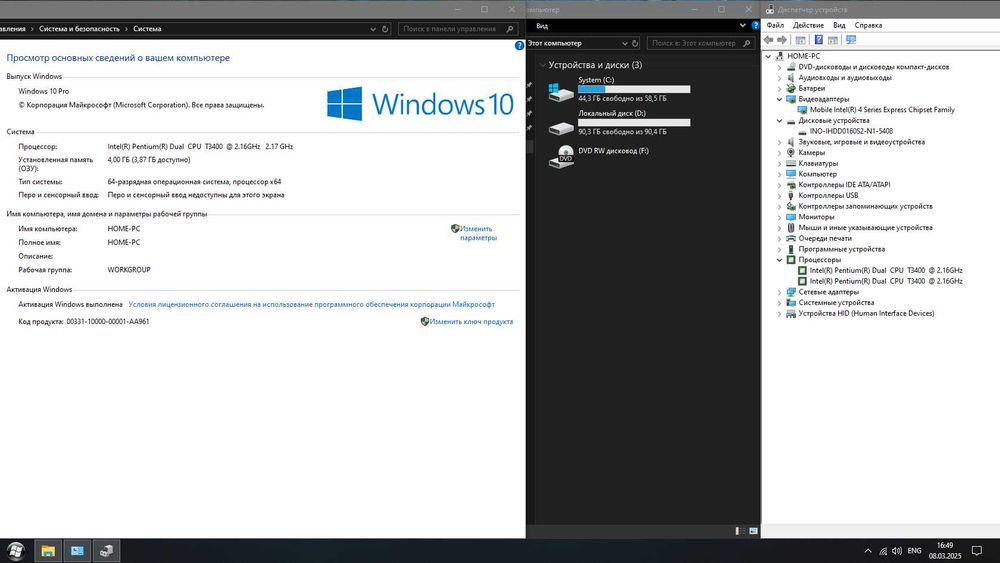1000x563 pixels.
Task: Go back in Device Manager toolbar
Action: click(x=768, y=40)
